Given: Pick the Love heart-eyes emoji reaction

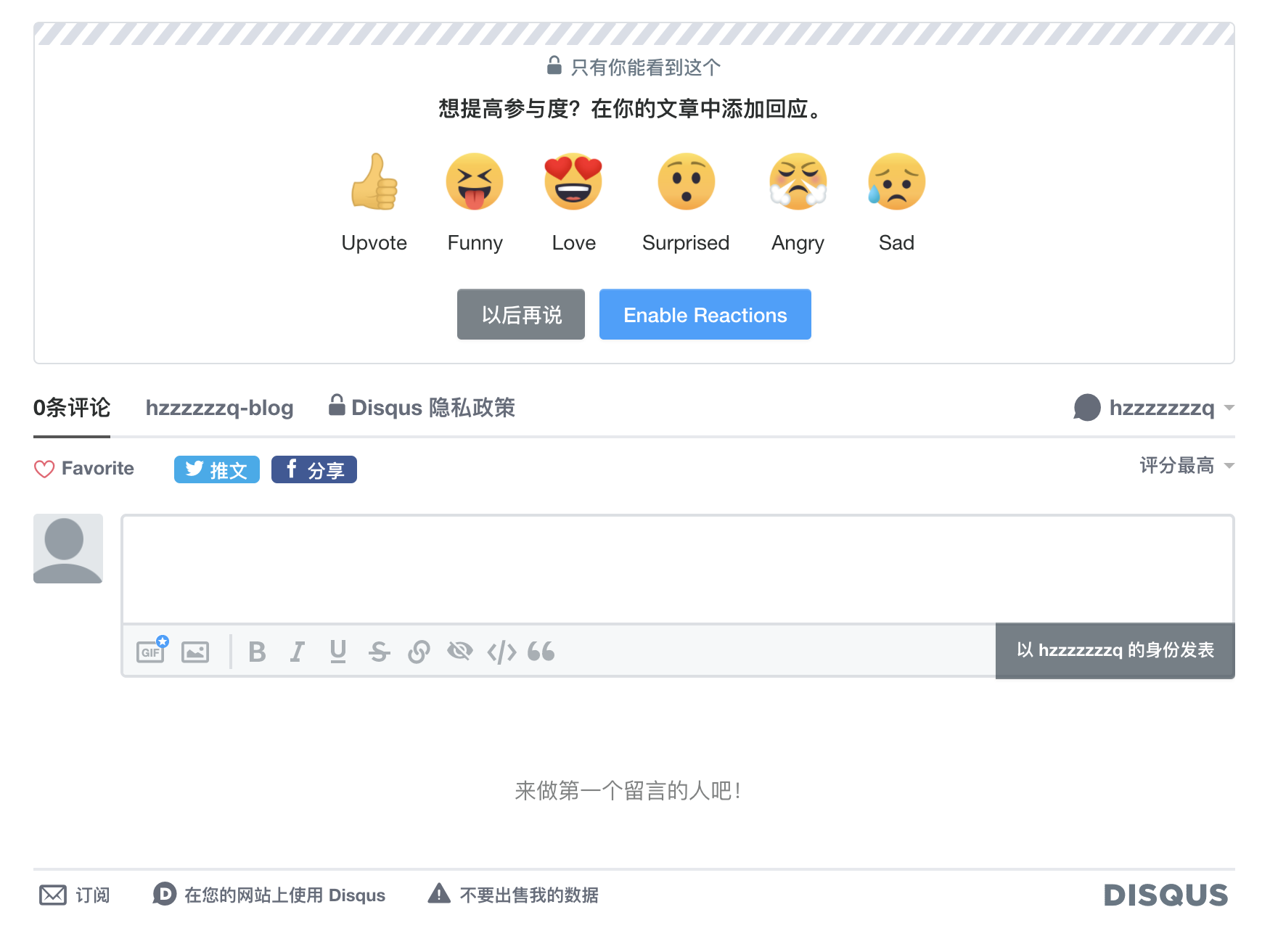Looking at the screenshot, I should click(573, 181).
